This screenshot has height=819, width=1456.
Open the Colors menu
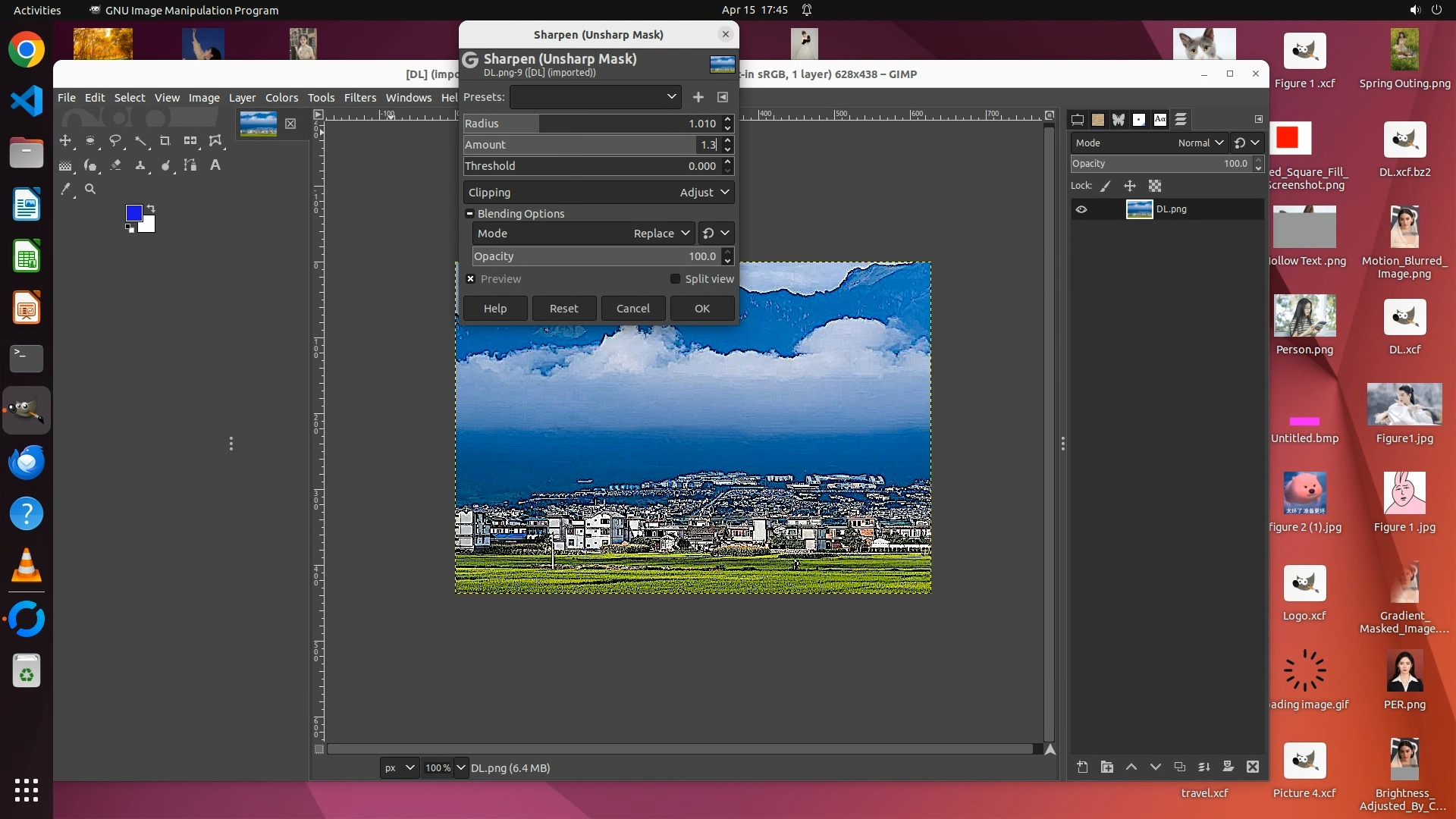(281, 97)
